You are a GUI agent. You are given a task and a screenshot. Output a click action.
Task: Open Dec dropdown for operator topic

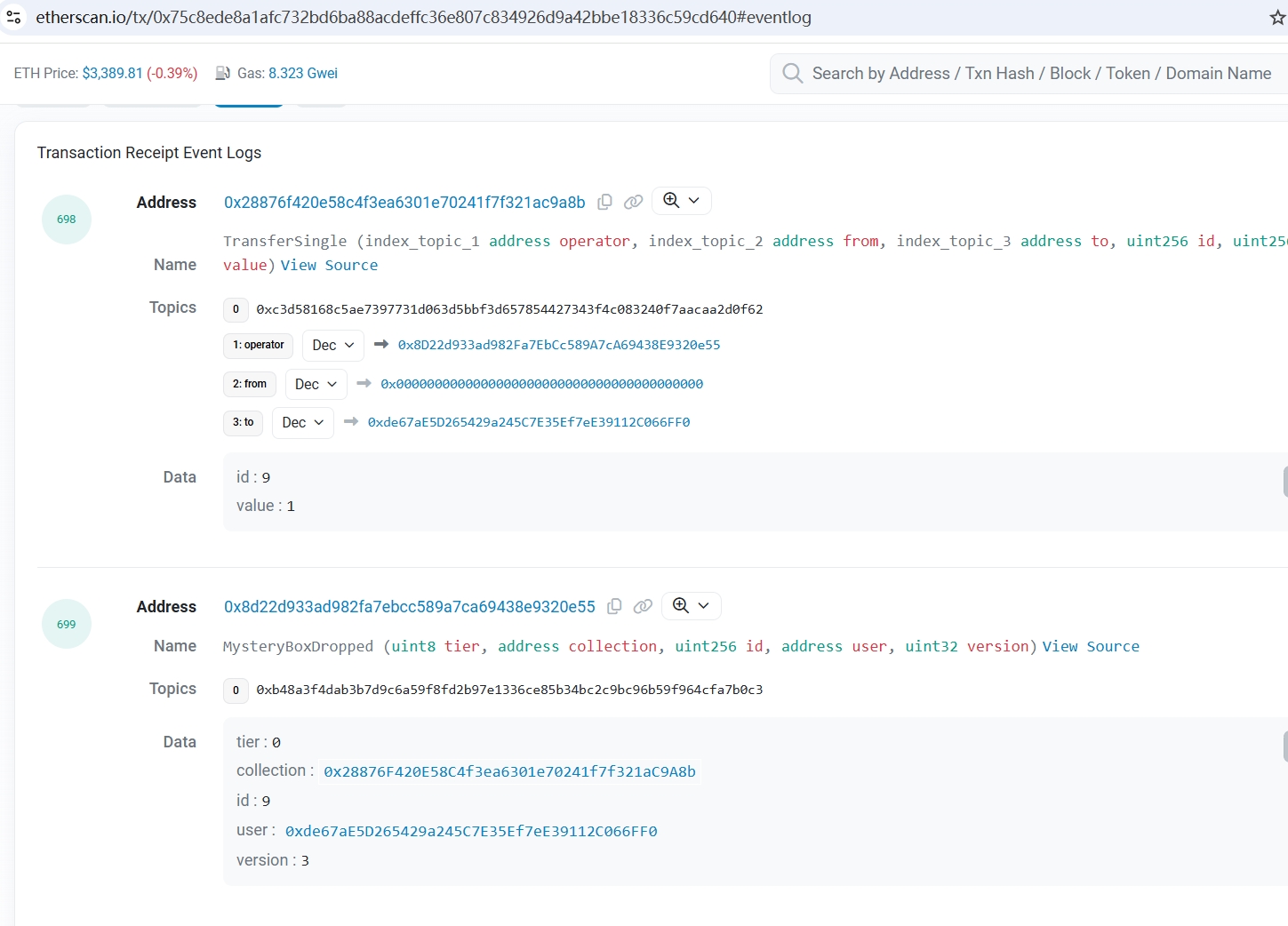coord(333,345)
